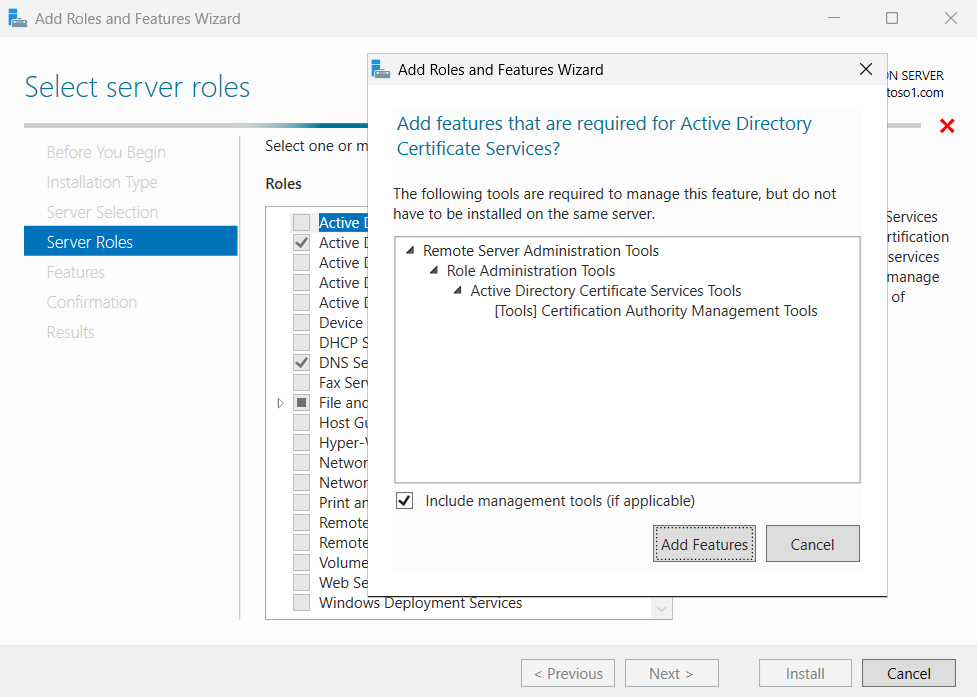Check the Device role checkbox

tap(302, 323)
